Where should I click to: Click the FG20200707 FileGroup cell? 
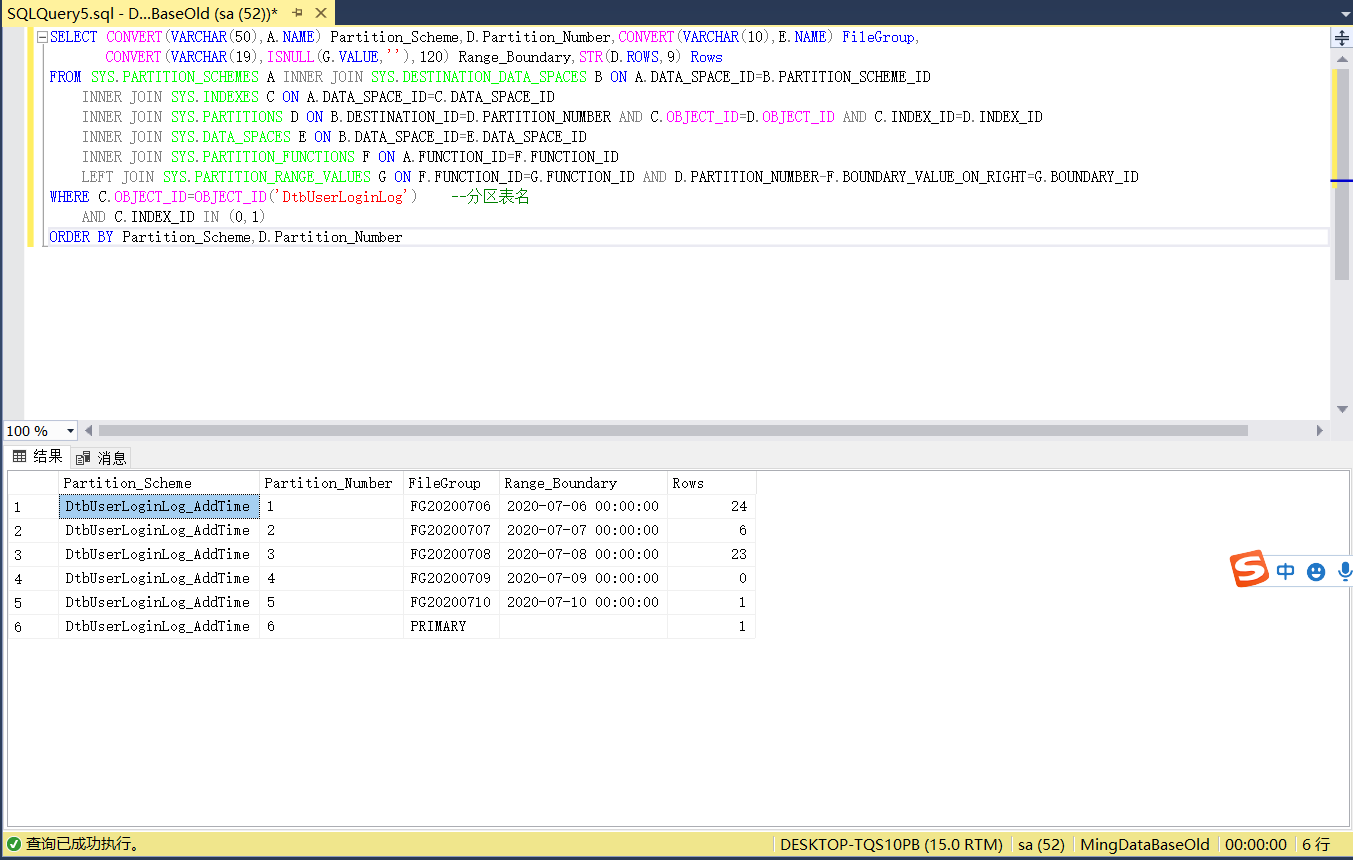tap(452, 530)
